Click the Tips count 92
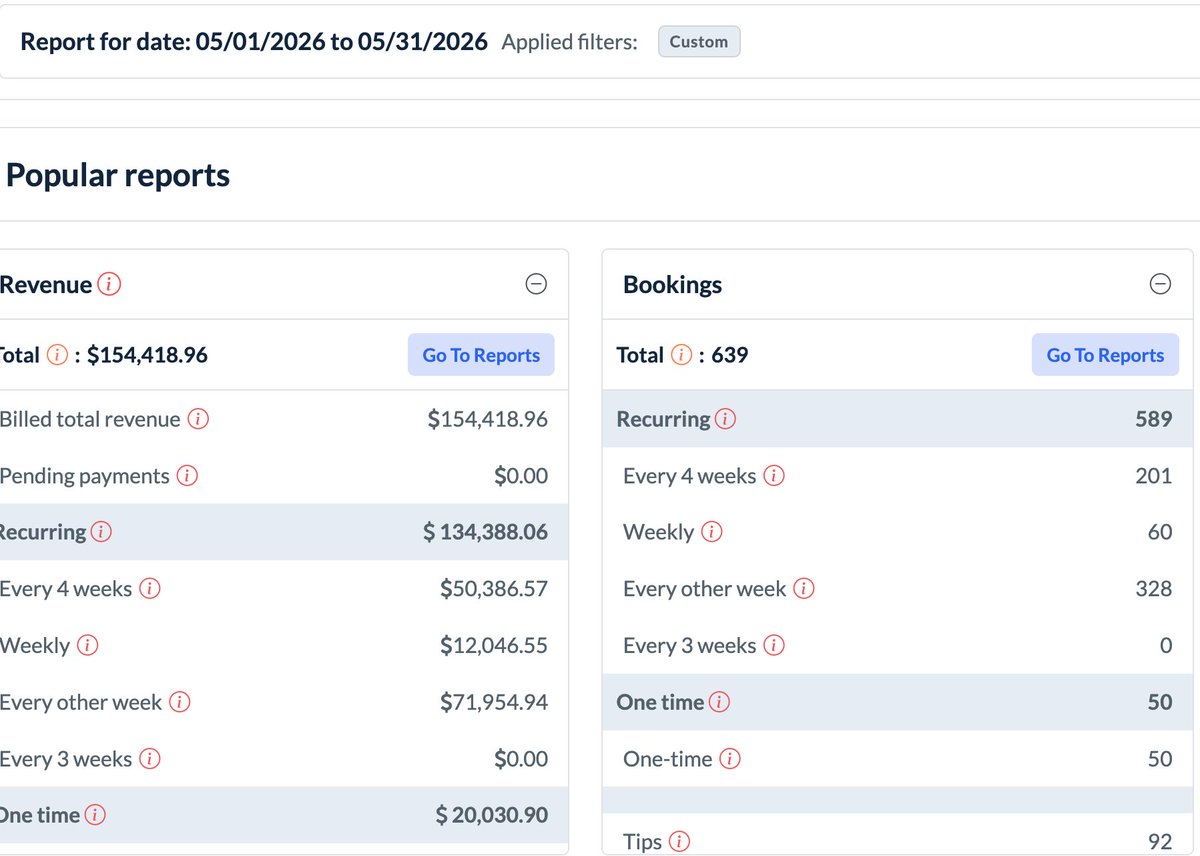 pos(1160,842)
